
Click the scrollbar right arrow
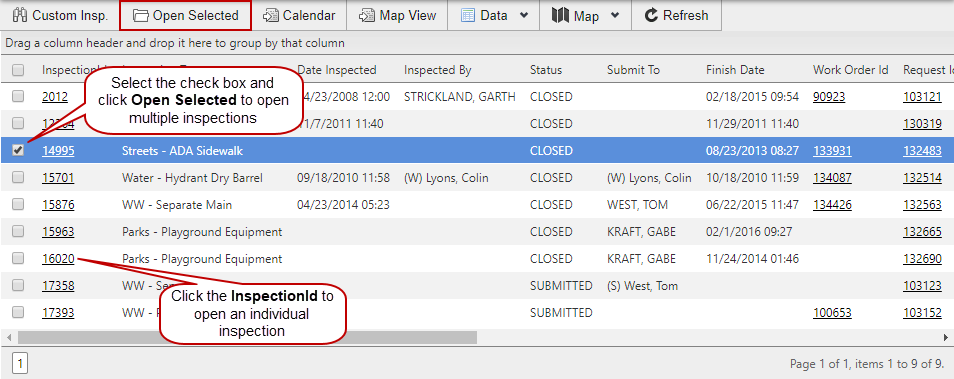(x=945, y=337)
